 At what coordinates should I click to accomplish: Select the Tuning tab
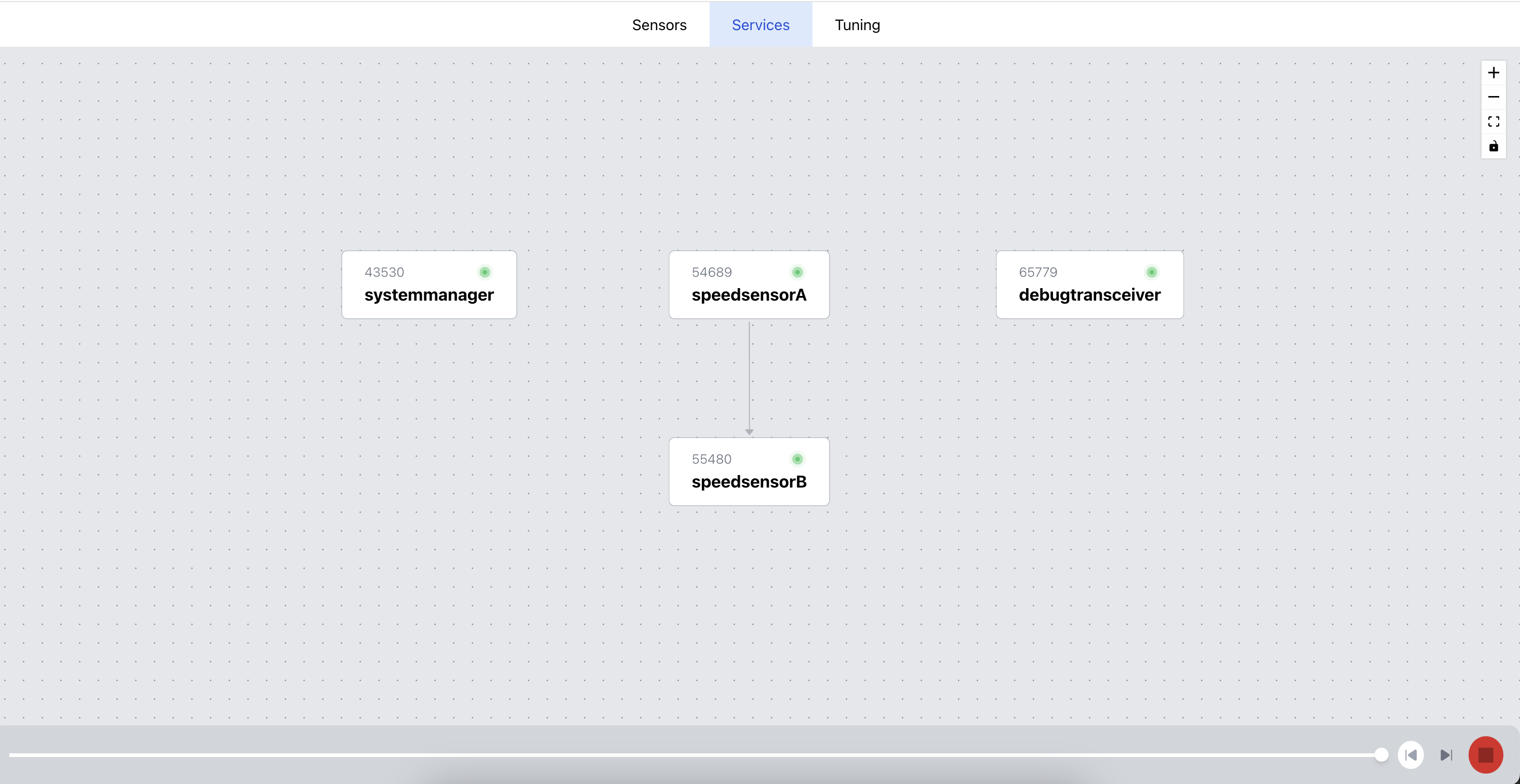858,24
